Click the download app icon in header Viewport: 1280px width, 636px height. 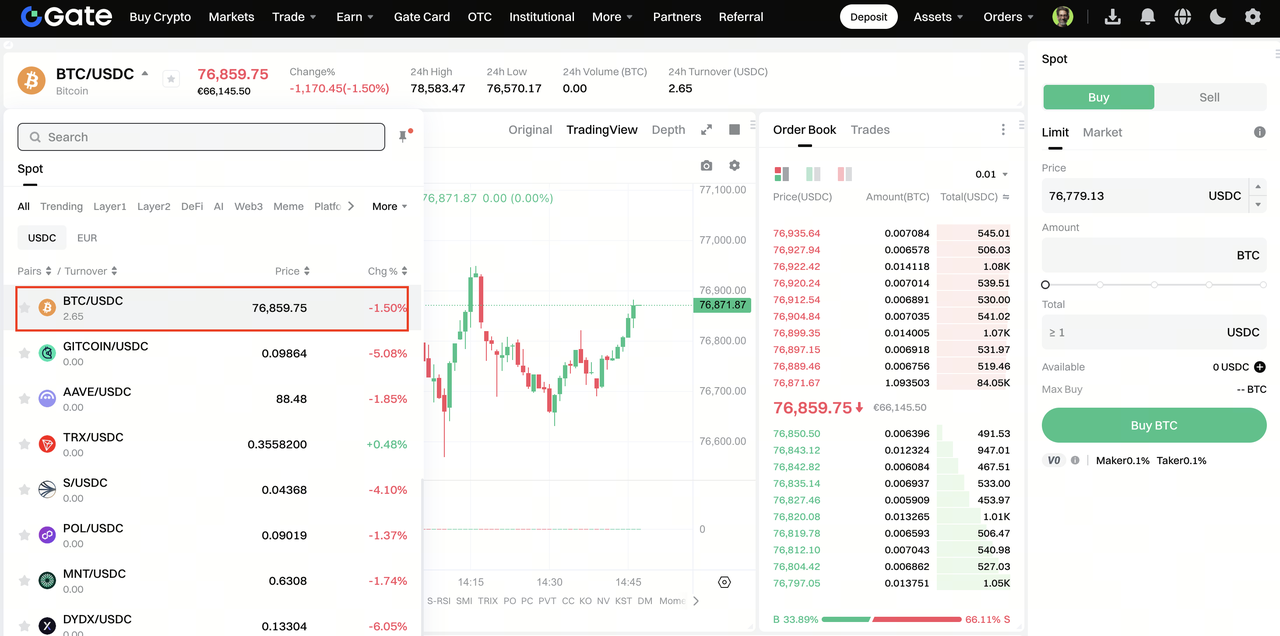coord(1112,17)
